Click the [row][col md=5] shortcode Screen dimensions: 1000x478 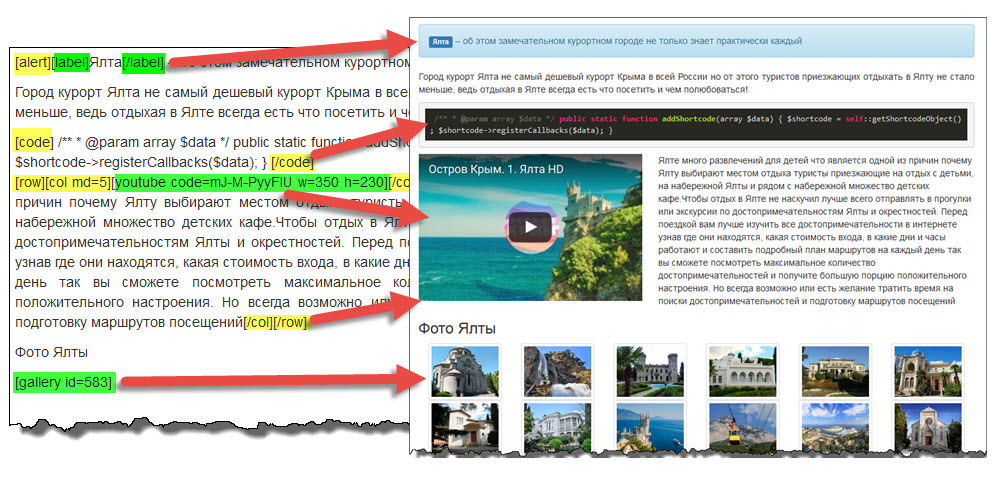[62, 184]
